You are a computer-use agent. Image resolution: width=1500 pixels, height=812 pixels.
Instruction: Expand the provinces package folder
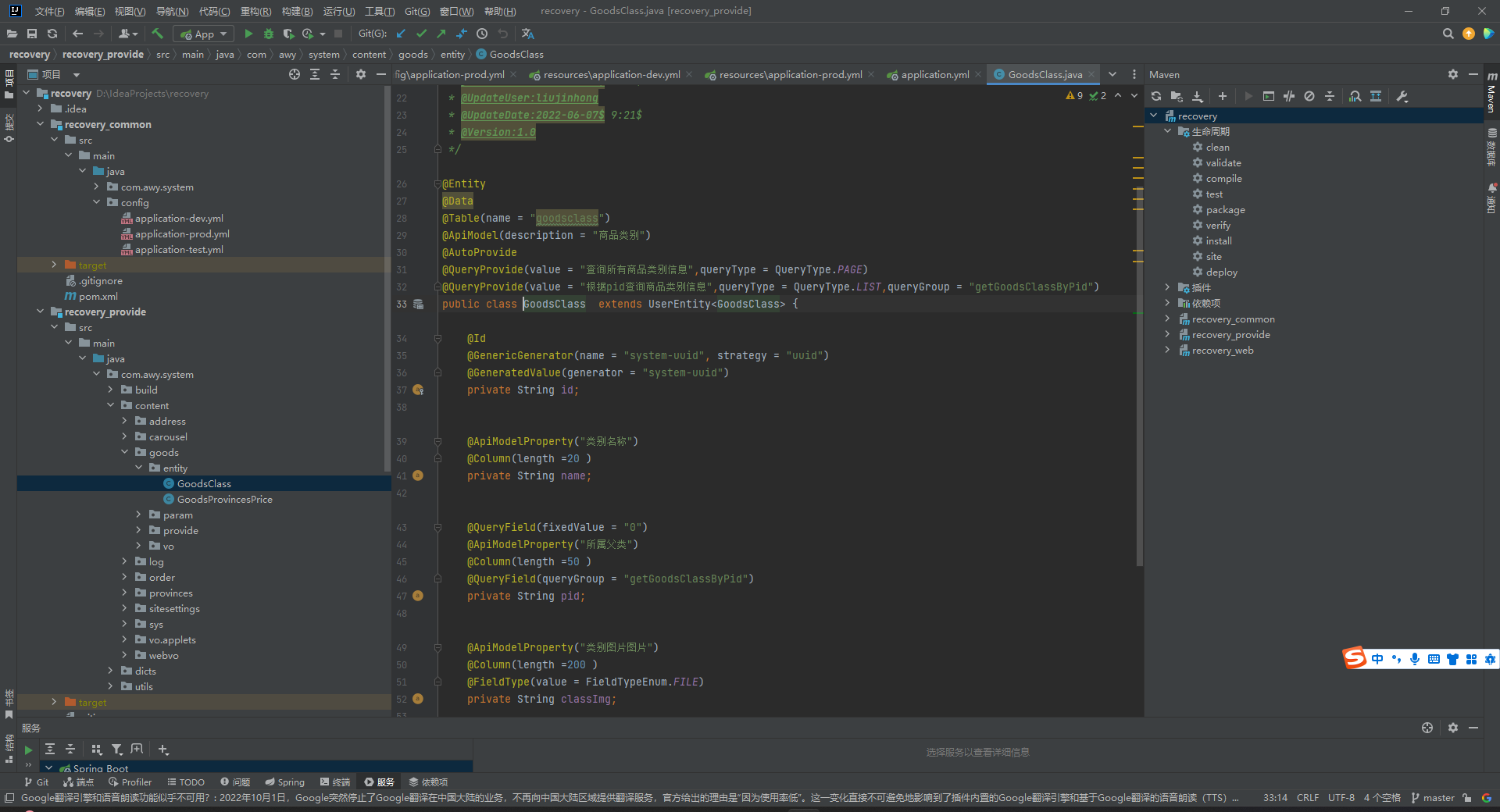pyautogui.click(x=124, y=593)
